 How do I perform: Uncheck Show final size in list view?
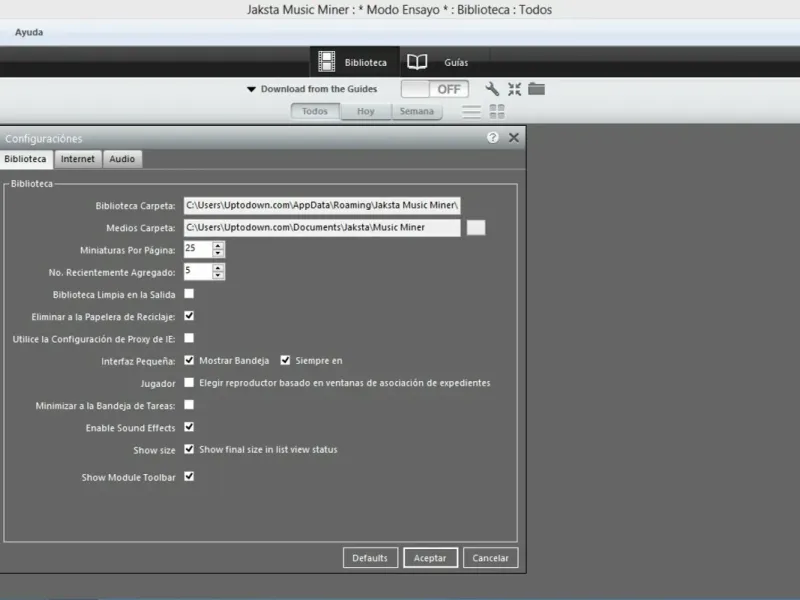pos(189,449)
